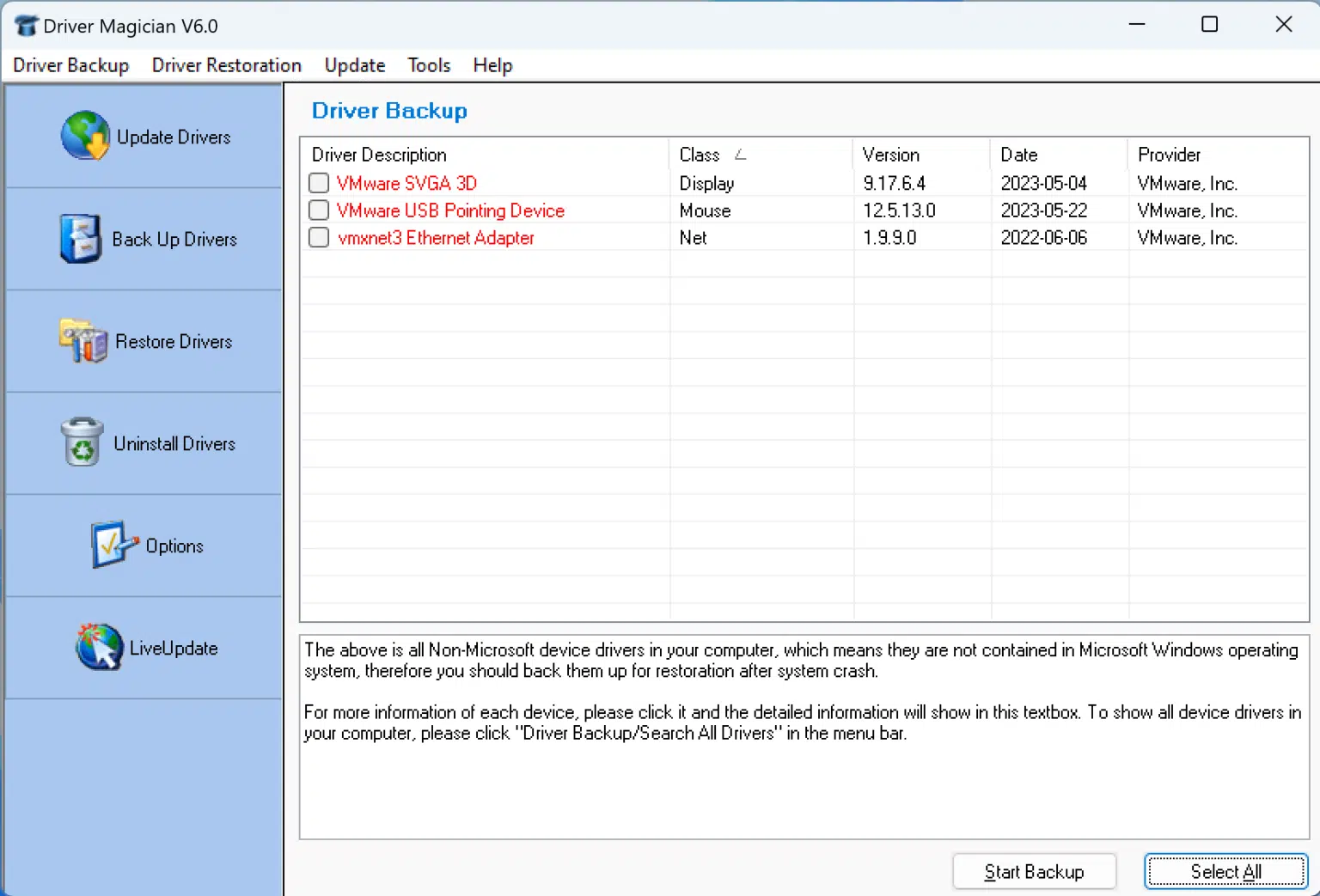Image resolution: width=1320 pixels, height=896 pixels.
Task: Click the Start Backup button
Action: click(x=1034, y=872)
